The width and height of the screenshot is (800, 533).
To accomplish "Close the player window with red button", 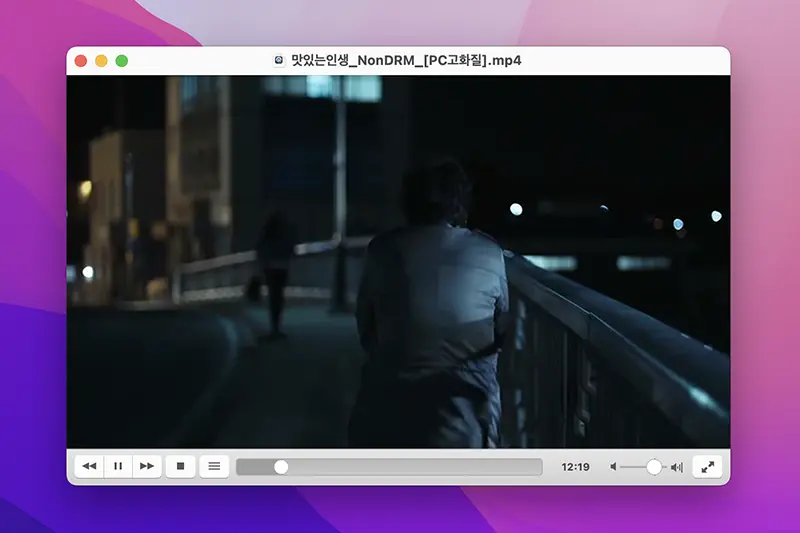I will pyautogui.click(x=81, y=61).
